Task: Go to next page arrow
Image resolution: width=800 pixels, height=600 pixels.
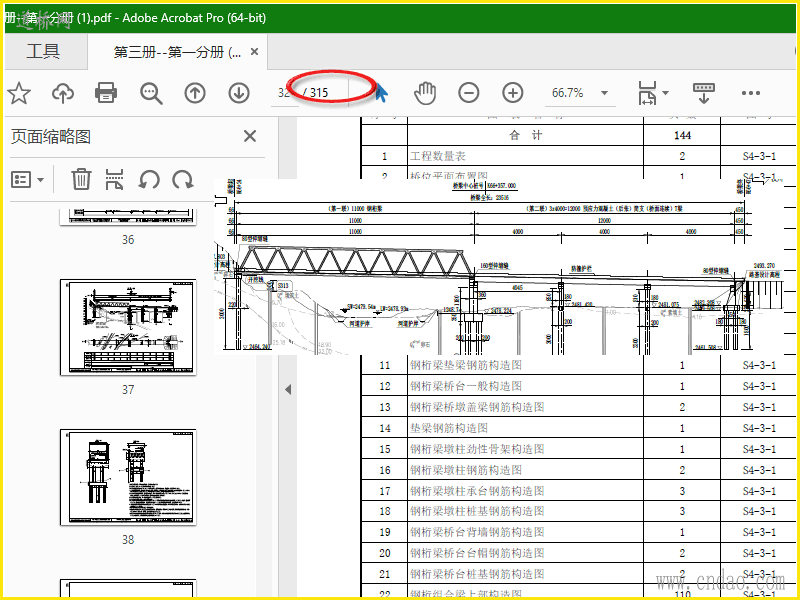Action: point(239,93)
